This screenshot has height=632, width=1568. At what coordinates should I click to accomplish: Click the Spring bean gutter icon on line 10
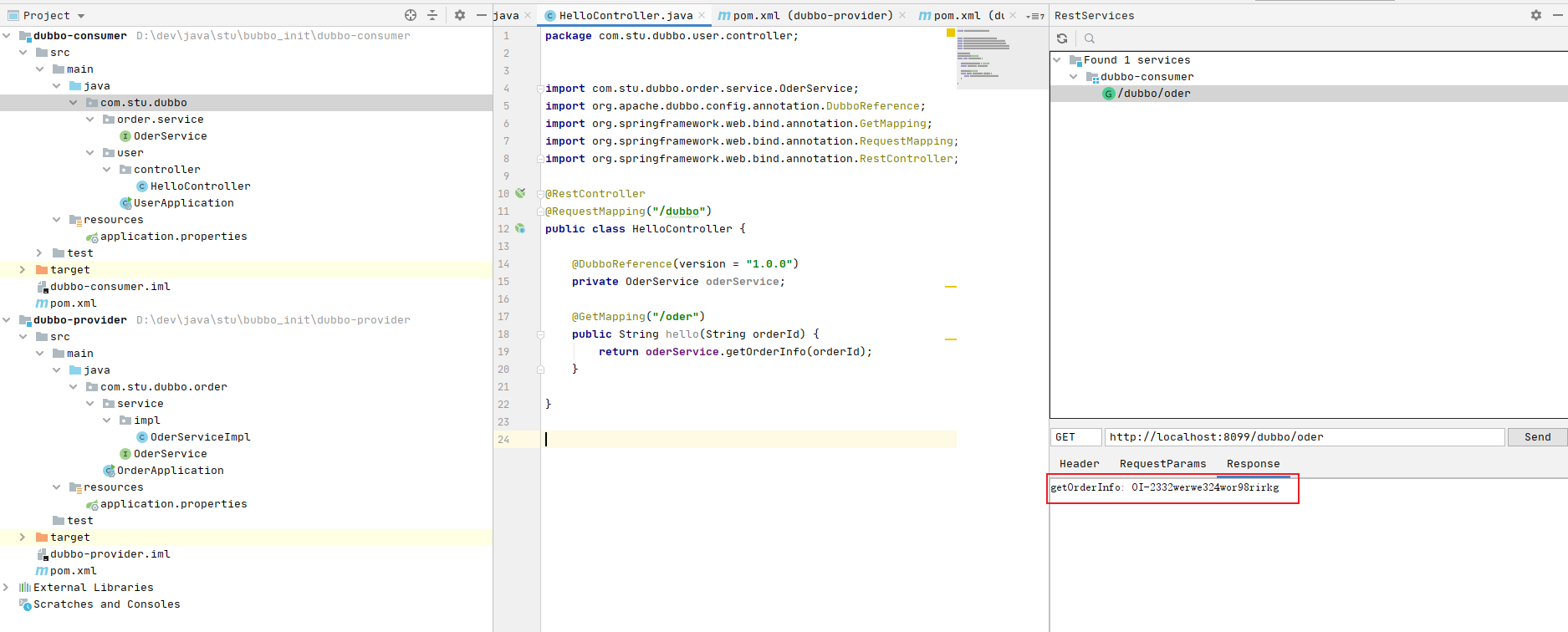tap(520, 193)
